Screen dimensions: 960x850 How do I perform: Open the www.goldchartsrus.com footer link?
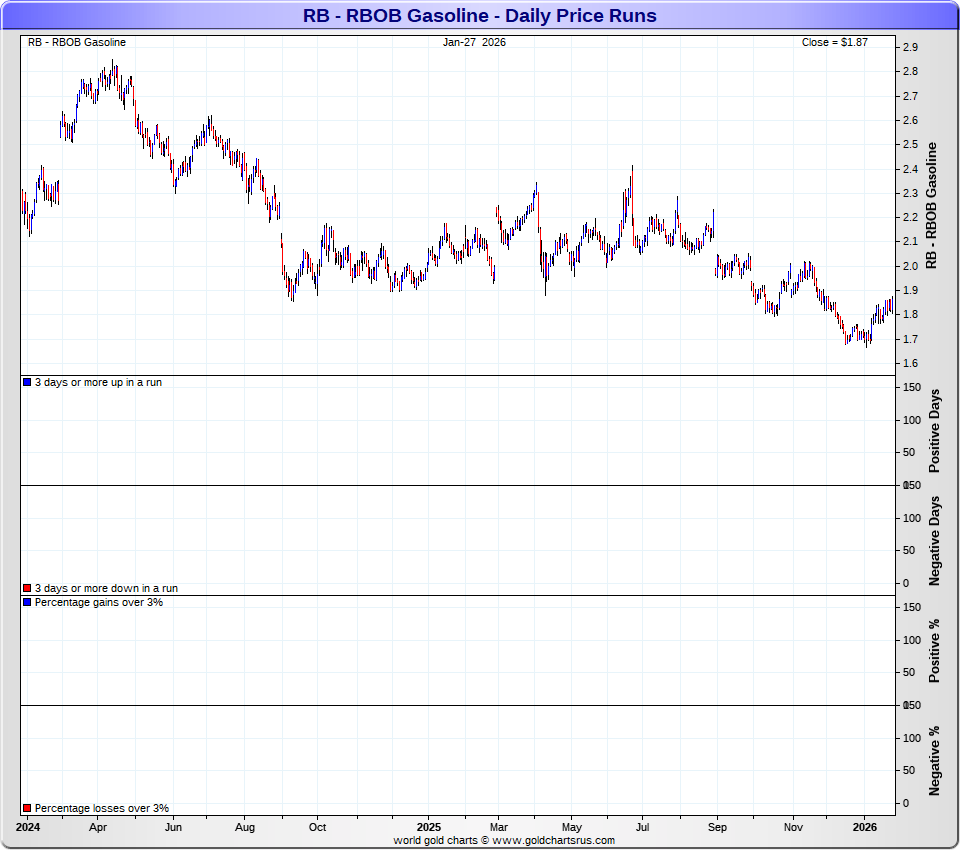[553, 841]
